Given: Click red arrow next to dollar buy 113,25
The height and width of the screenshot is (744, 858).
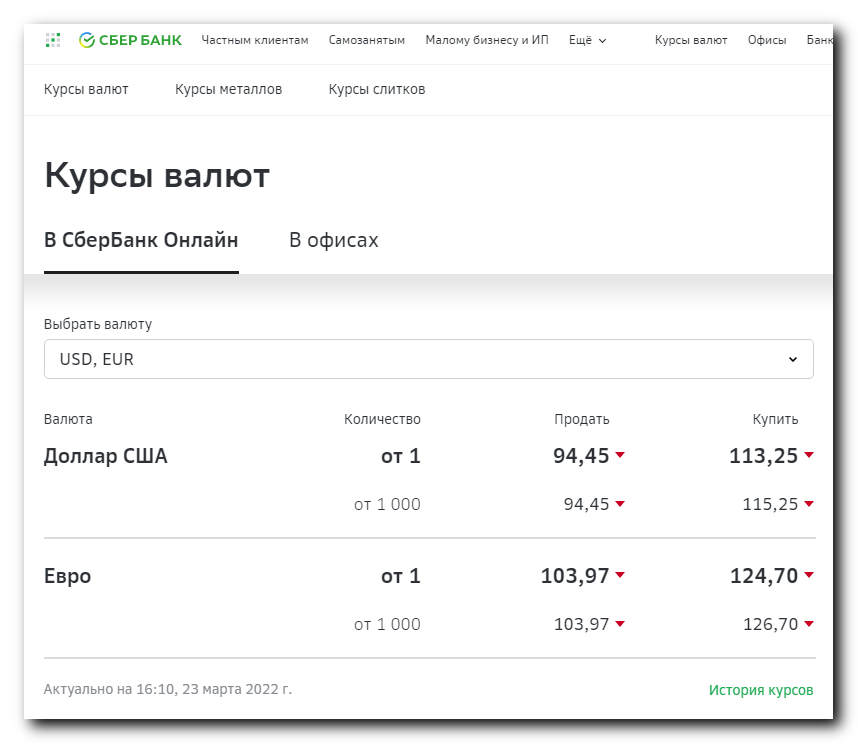Looking at the screenshot, I should [808, 456].
